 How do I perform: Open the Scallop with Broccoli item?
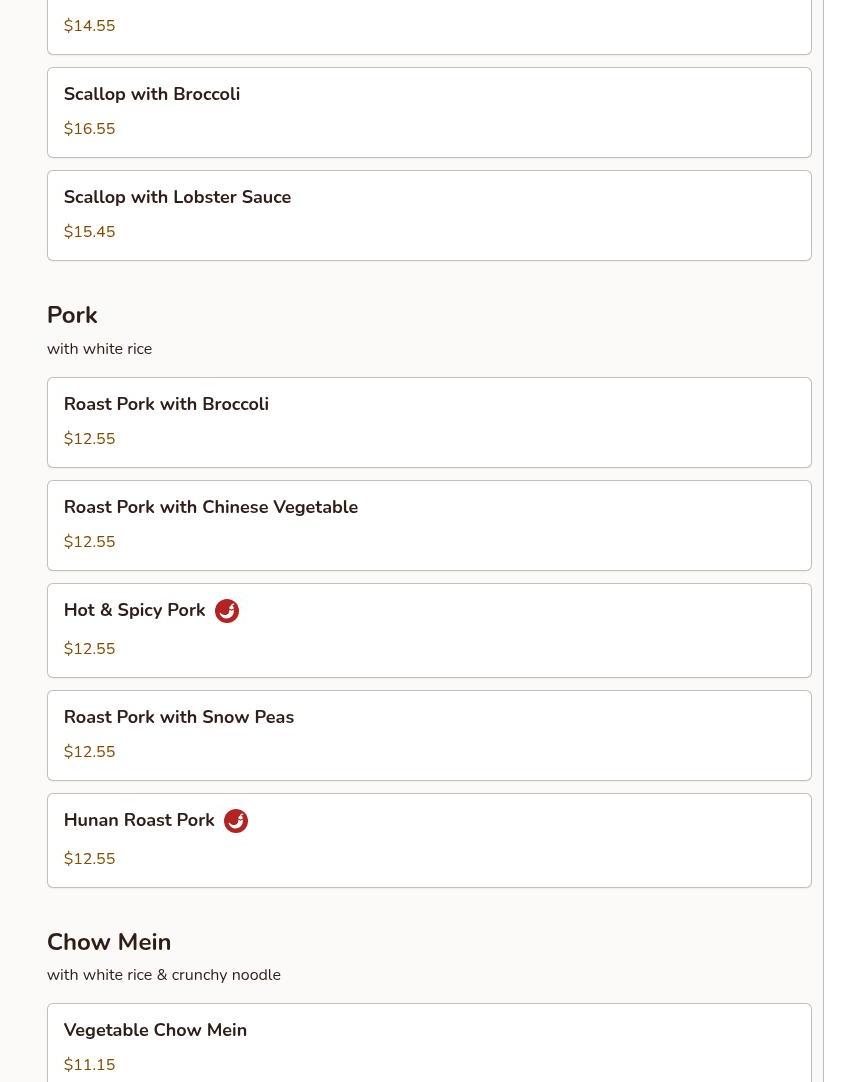(x=429, y=112)
